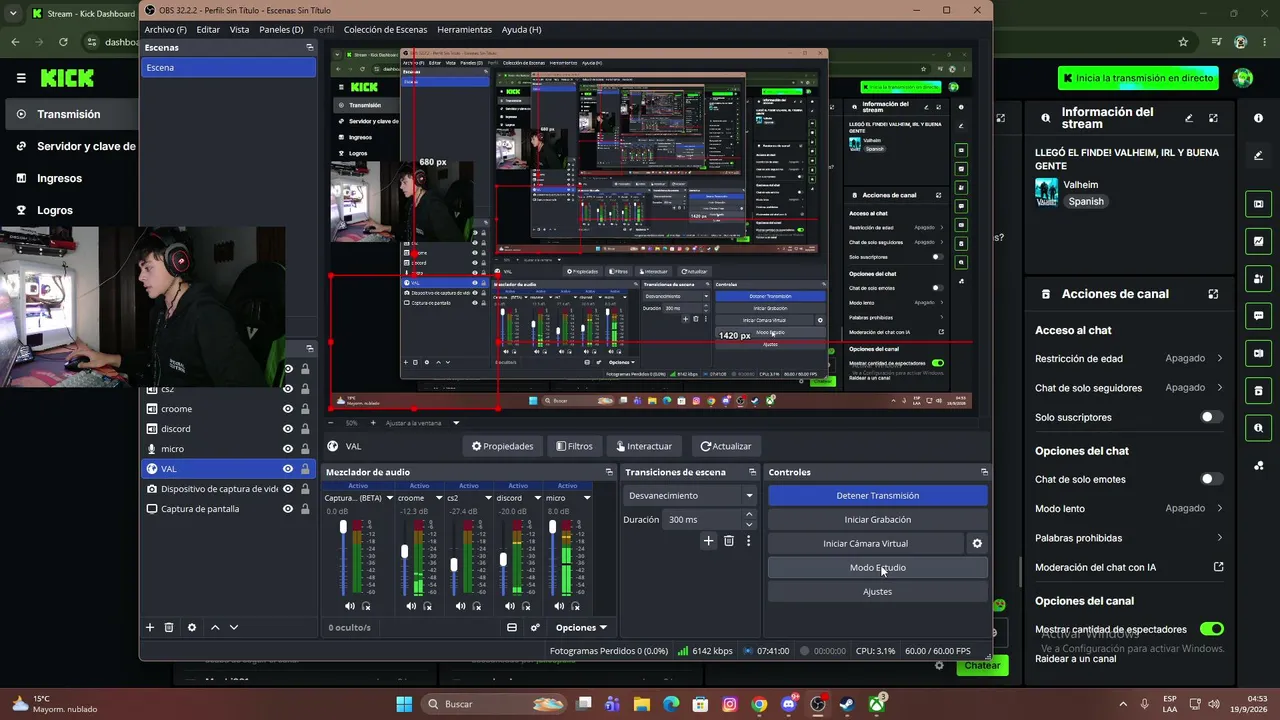Adjust the micro channel volume fader
This screenshot has height=720, width=1280.
[552, 527]
